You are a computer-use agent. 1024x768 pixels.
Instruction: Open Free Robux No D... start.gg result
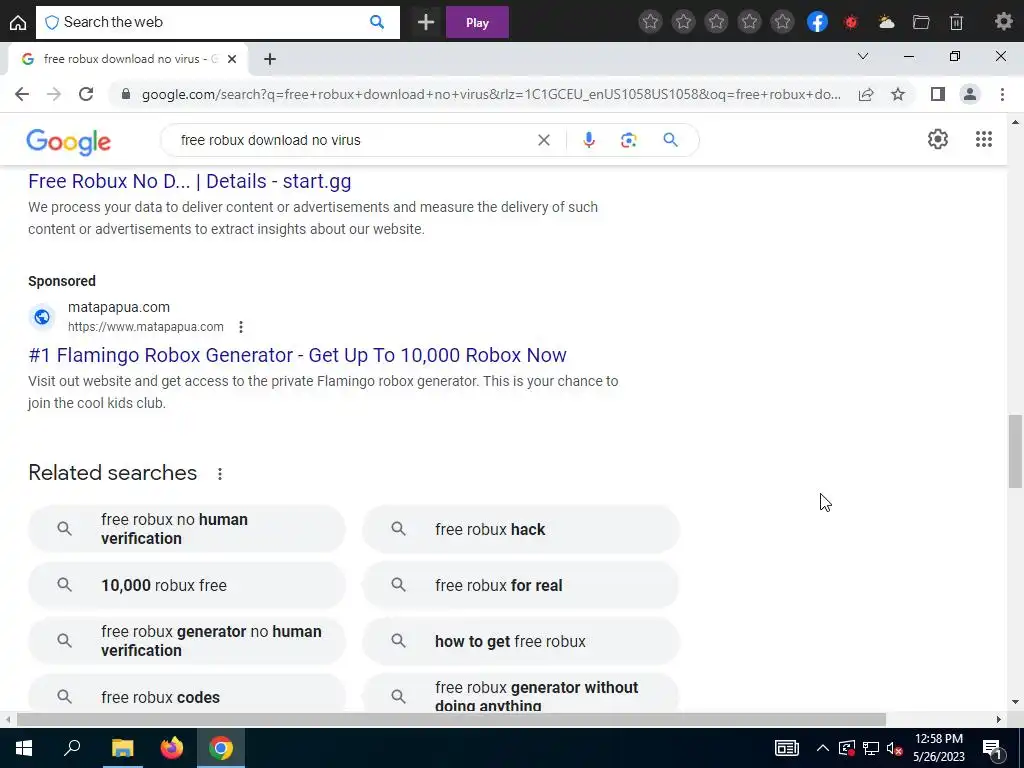189,181
